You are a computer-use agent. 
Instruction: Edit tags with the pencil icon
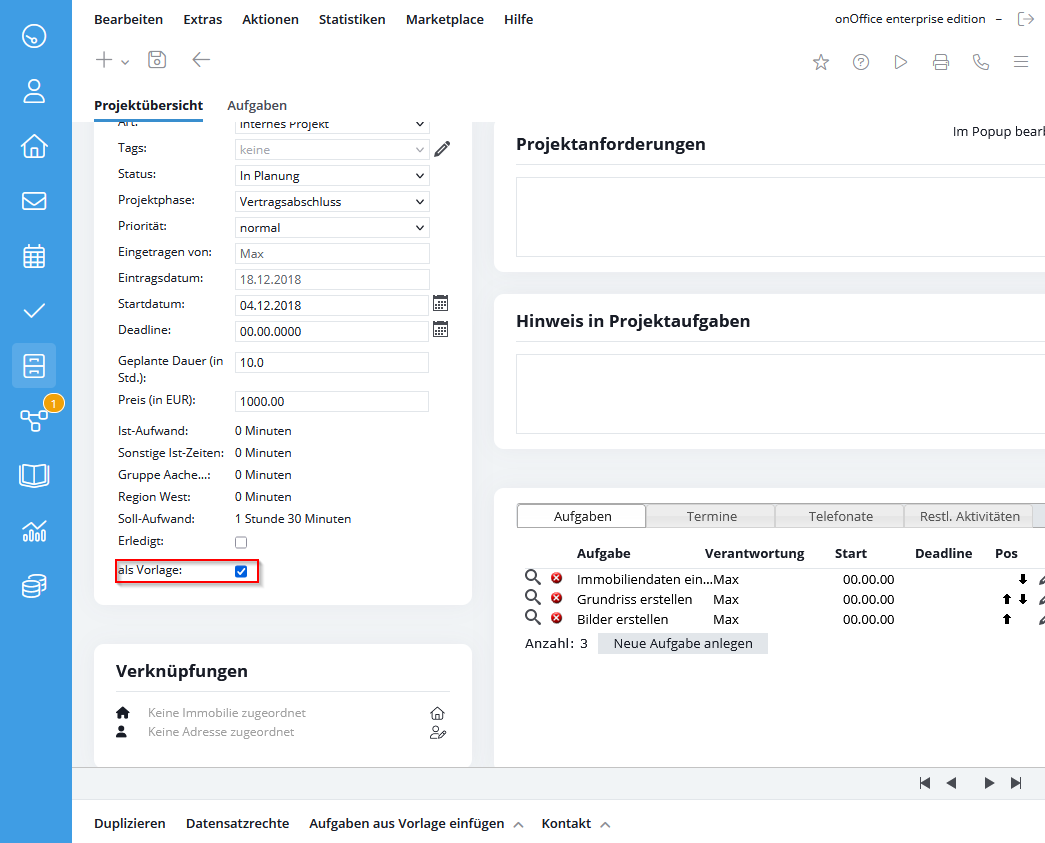click(442, 149)
